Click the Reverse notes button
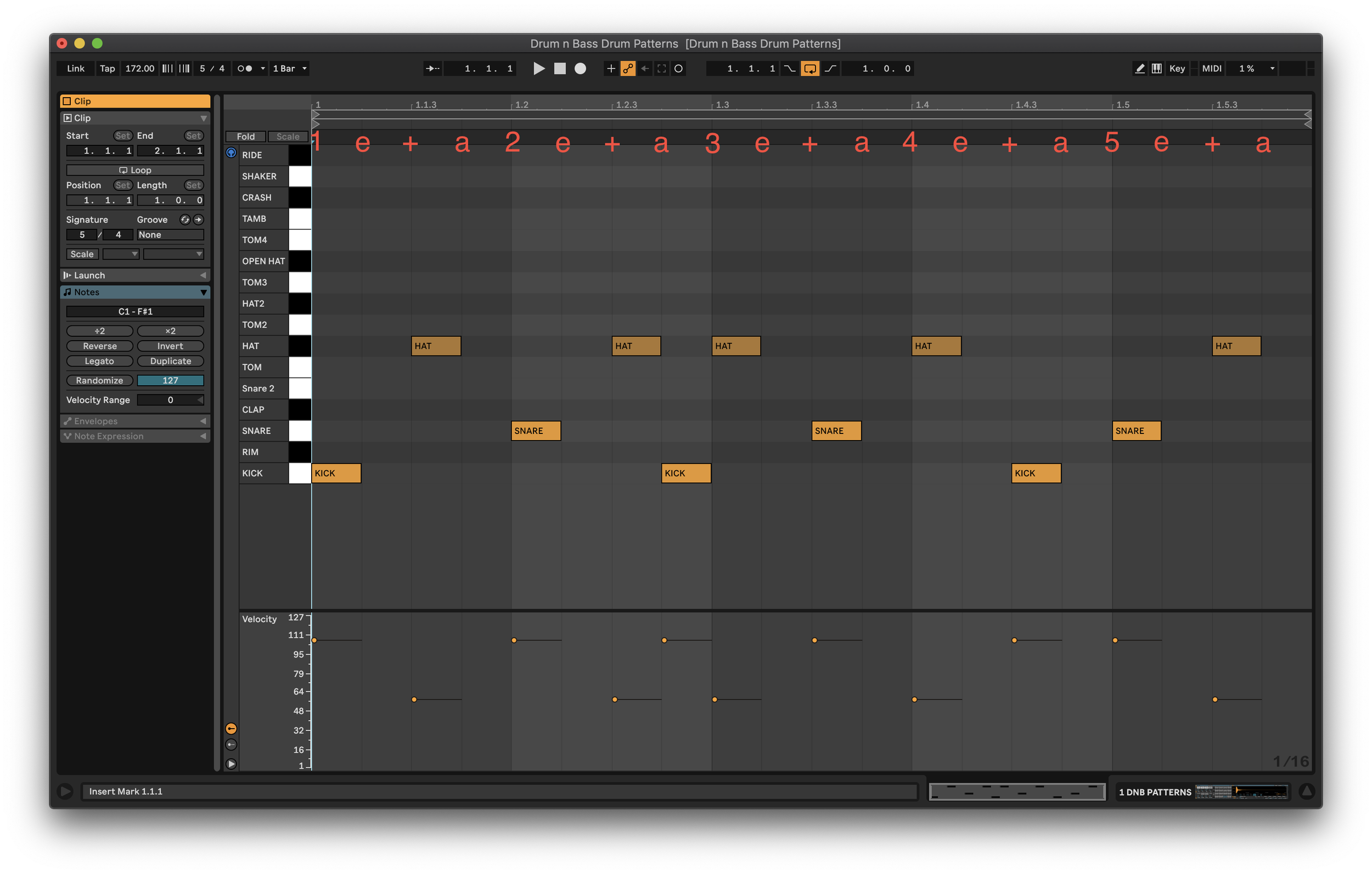1372x874 pixels. [100, 346]
